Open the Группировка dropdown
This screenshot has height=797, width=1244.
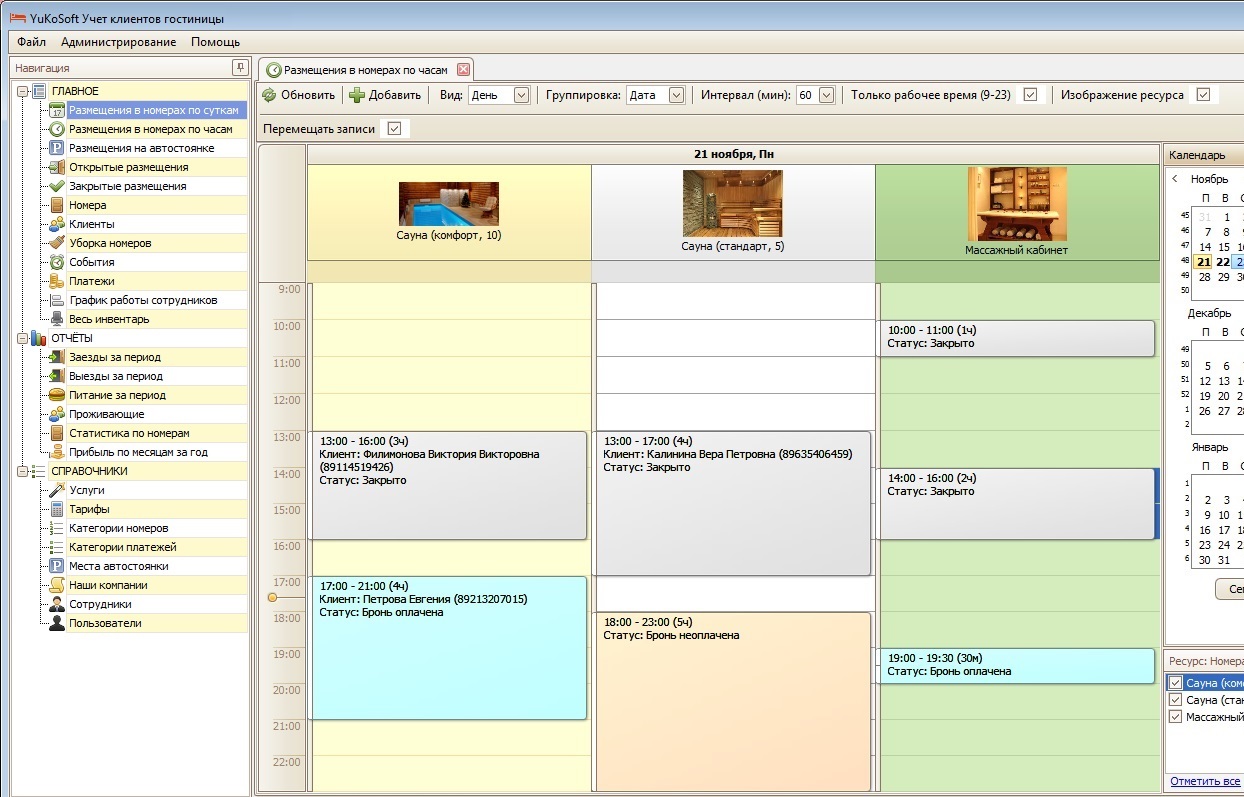[676, 95]
